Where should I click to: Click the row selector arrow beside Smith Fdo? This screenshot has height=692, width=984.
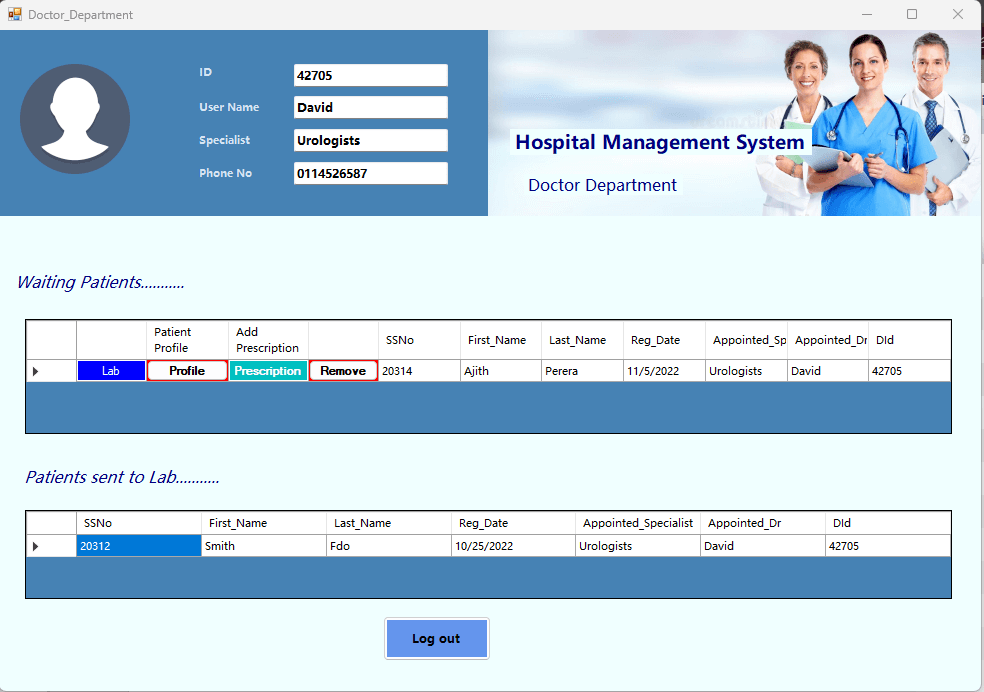[37, 545]
